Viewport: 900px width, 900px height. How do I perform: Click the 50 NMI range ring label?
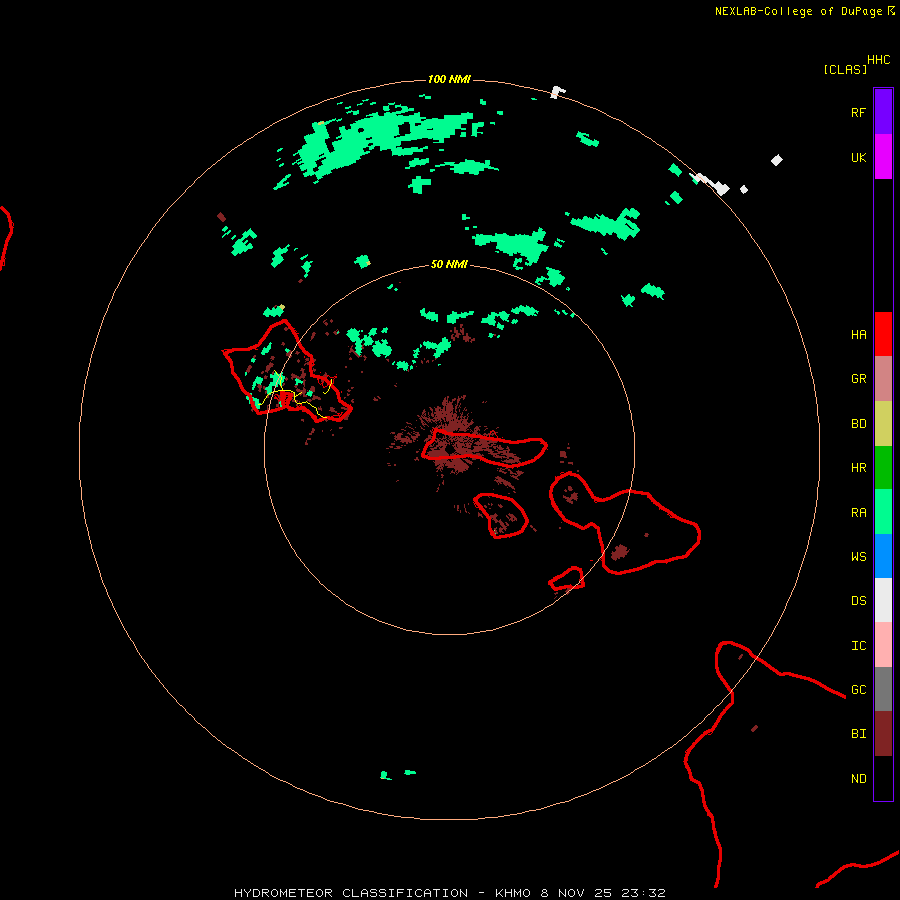click(449, 264)
